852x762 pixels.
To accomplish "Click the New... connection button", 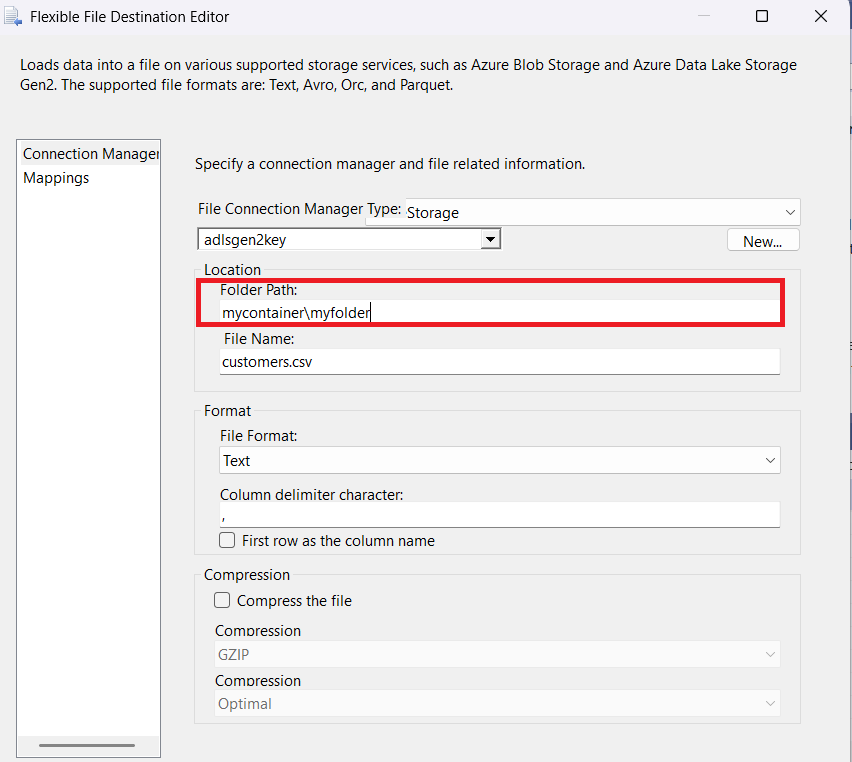I will click(763, 240).
